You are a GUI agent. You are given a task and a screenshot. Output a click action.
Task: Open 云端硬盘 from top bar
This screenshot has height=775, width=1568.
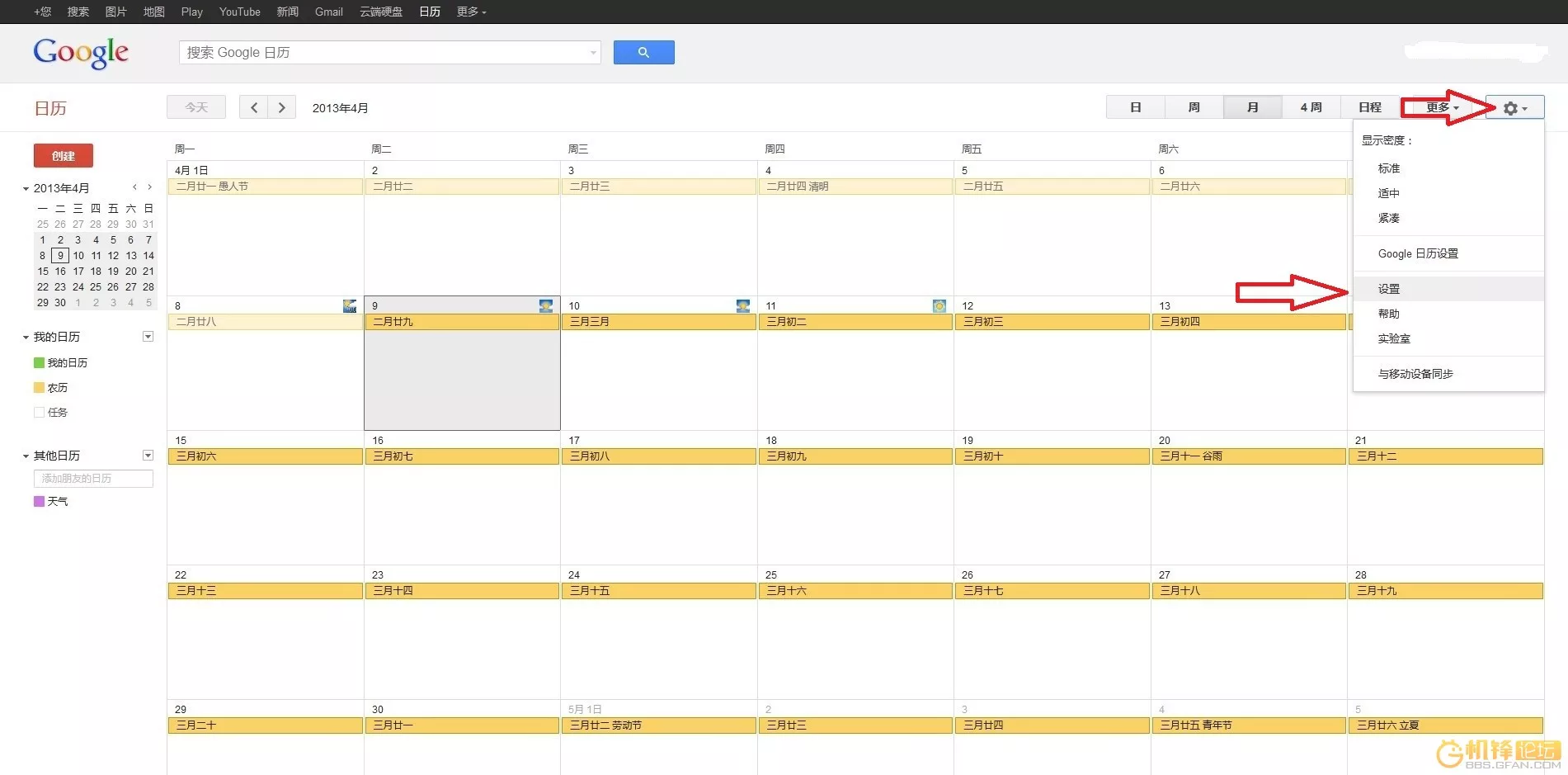[381, 12]
